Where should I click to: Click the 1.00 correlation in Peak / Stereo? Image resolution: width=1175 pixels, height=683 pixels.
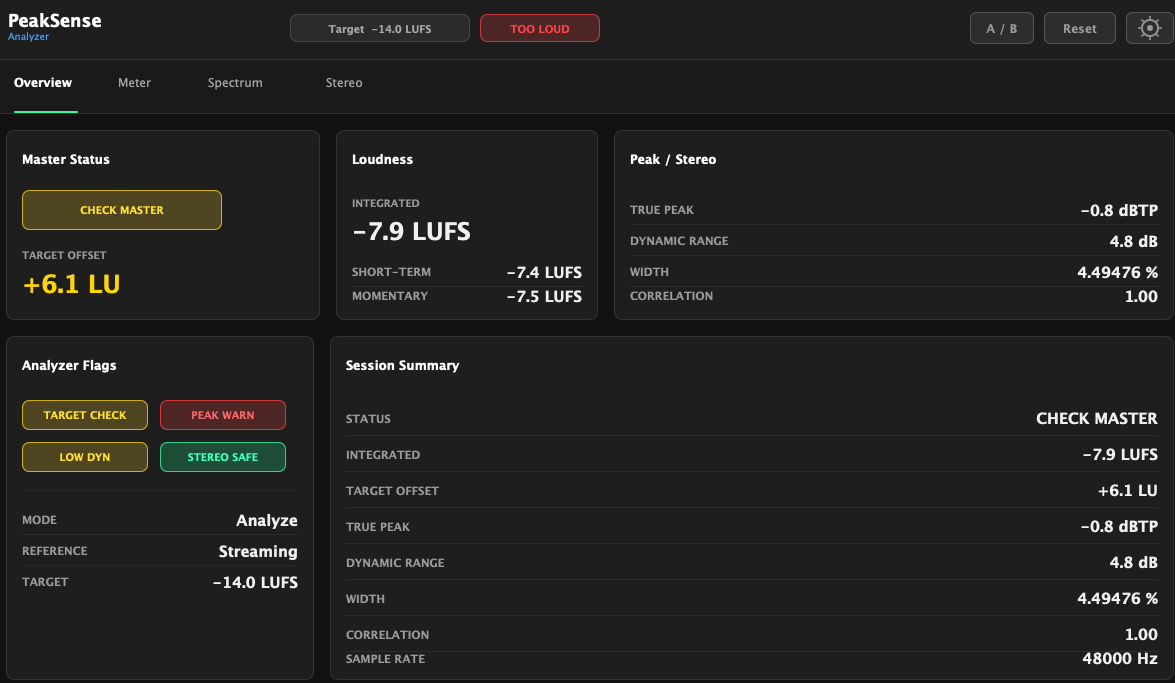1141,296
